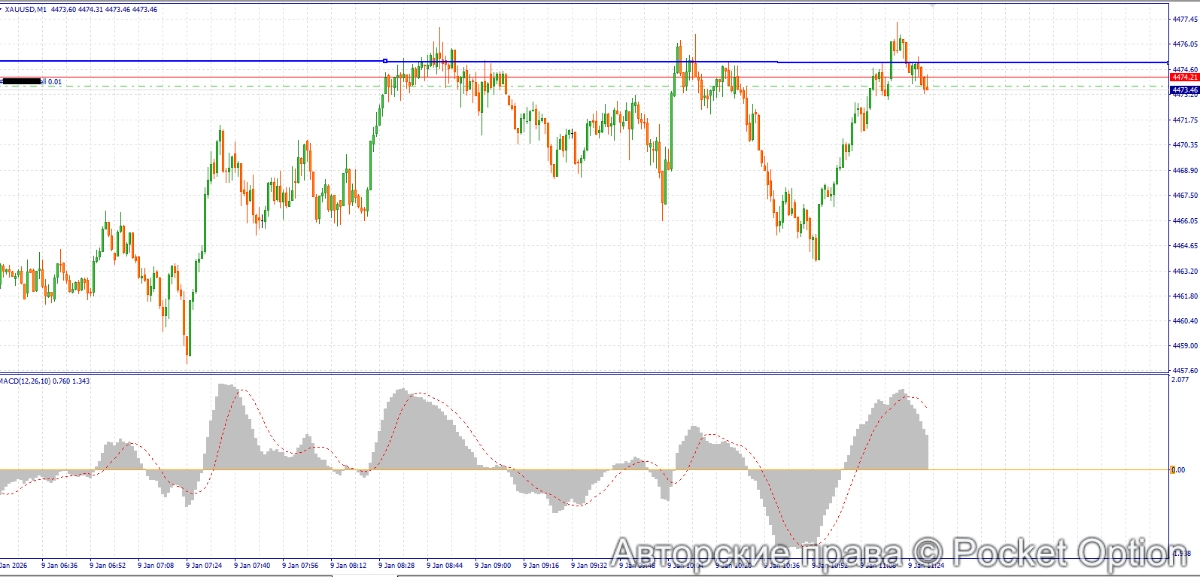
Task: Click the 9 Jan 2026 date label
Action: 14,565
